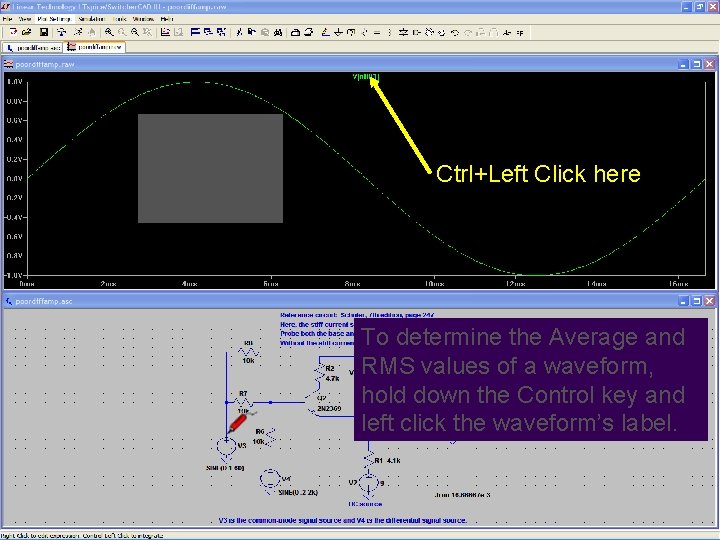This screenshot has width=720, height=540.
Task: Switch to the poordiffamp.raw tab
Action: 95,47
